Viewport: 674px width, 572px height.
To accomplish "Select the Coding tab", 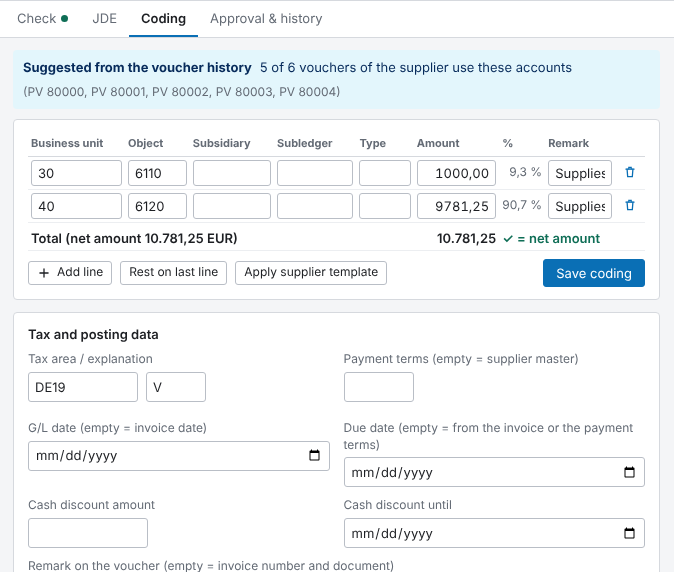I will [x=163, y=18].
